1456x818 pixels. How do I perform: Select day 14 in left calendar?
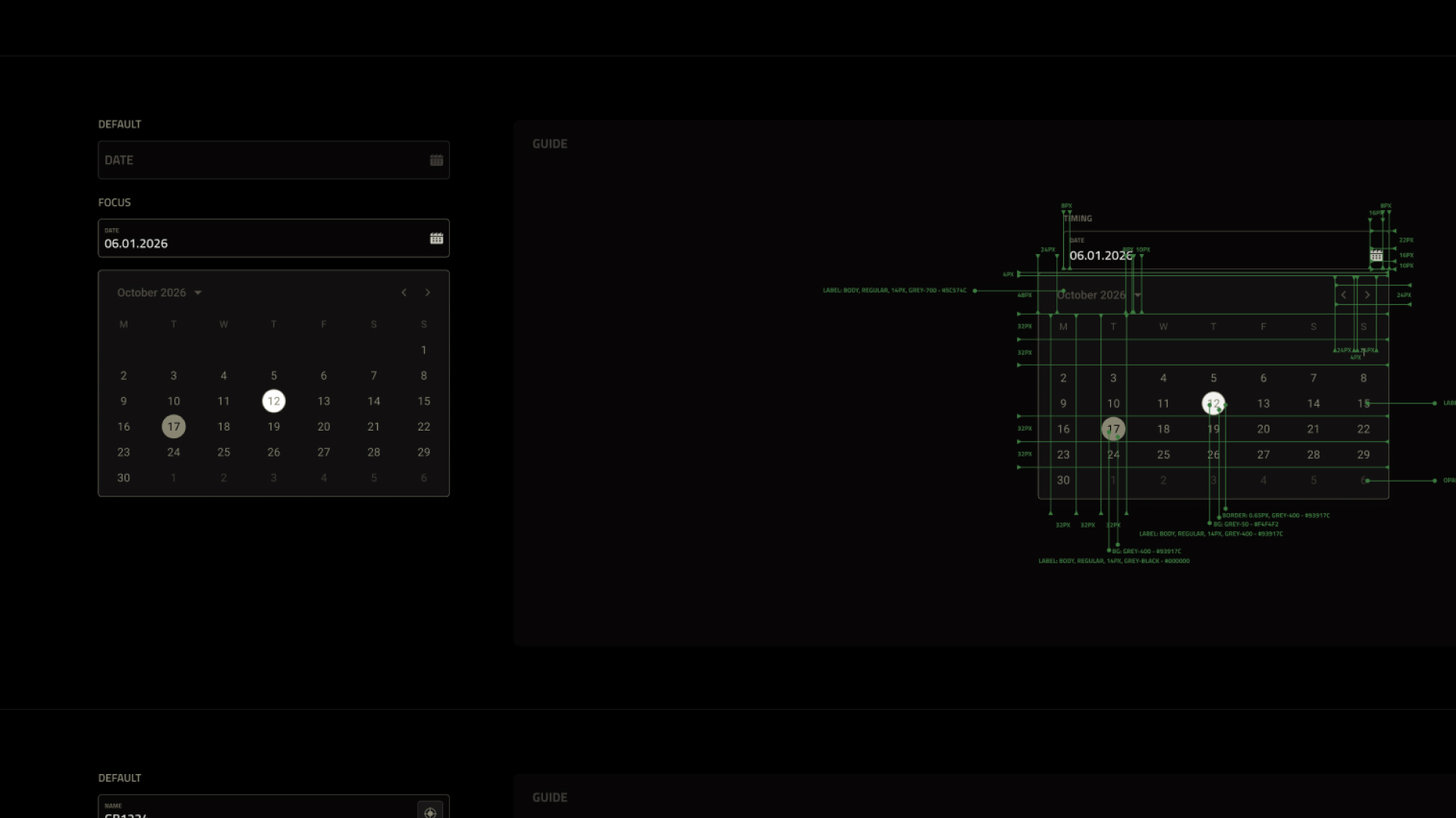coord(374,401)
